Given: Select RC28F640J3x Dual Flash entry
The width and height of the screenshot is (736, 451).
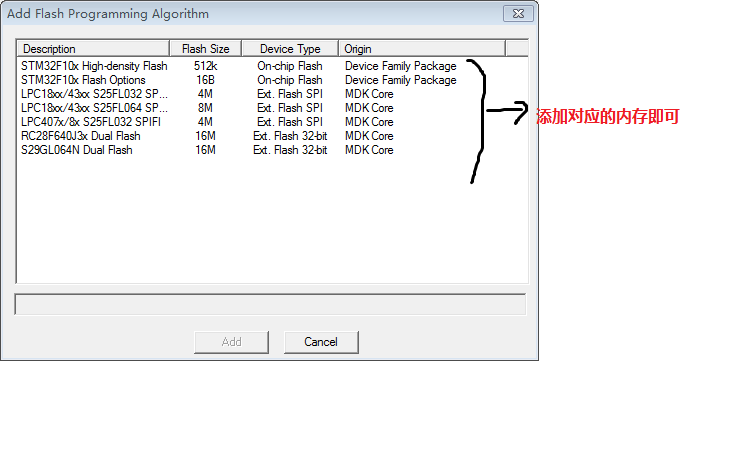Looking at the screenshot, I should (81, 136).
